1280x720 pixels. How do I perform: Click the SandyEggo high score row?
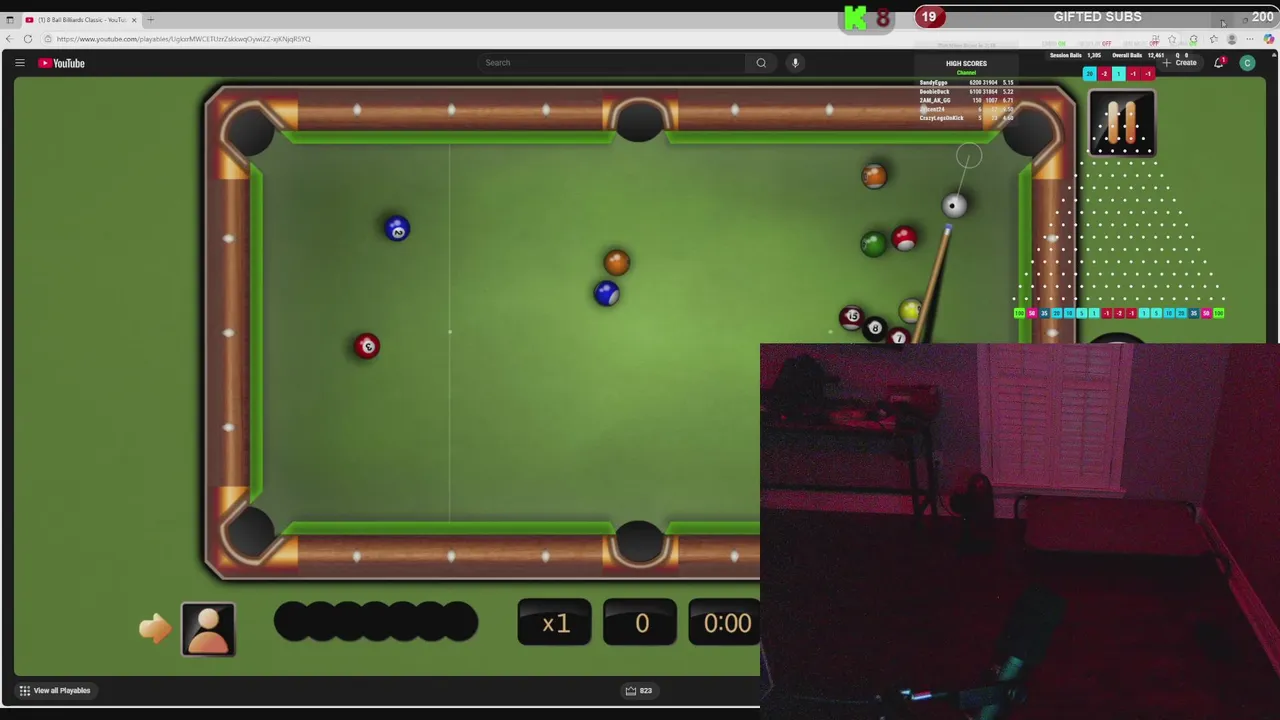tap(966, 83)
